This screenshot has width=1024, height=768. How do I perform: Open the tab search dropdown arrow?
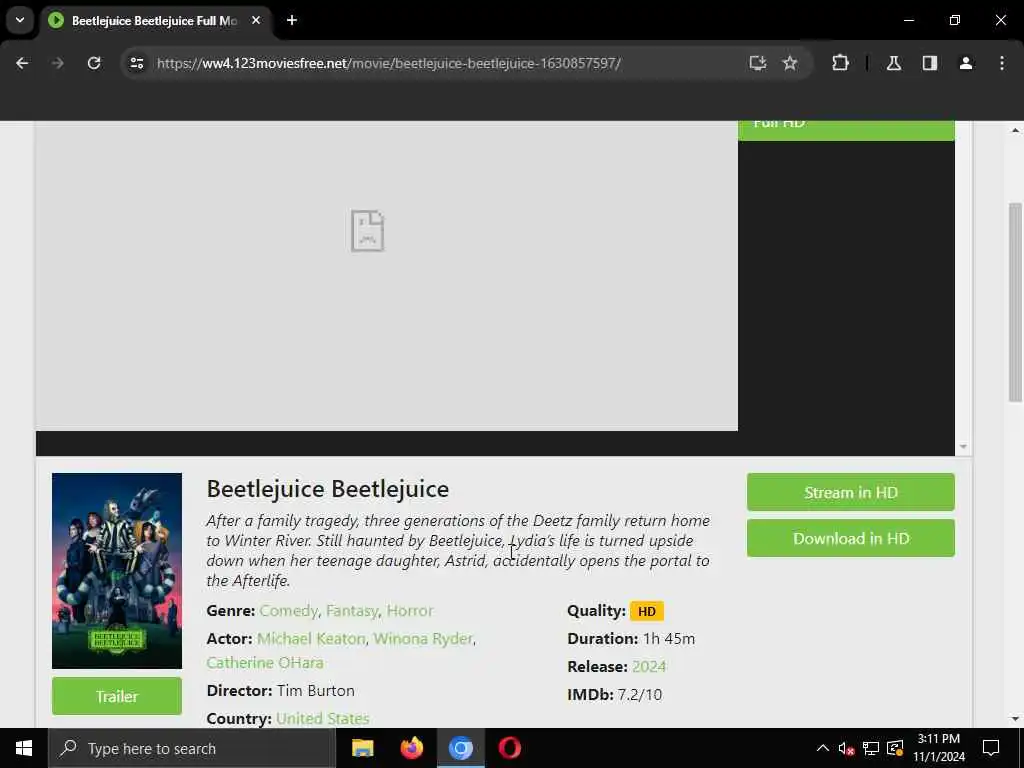[20, 20]
